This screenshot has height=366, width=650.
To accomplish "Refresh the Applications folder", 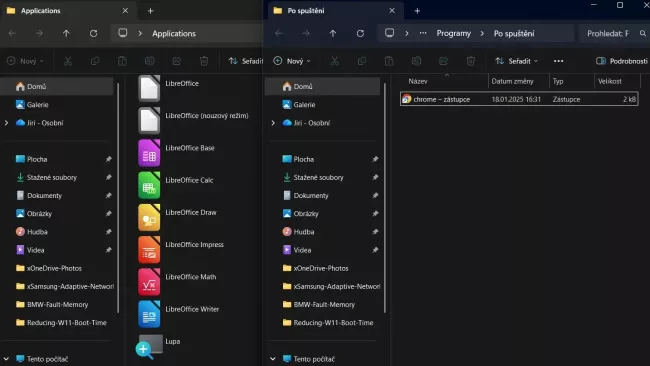I will [94, 33].
